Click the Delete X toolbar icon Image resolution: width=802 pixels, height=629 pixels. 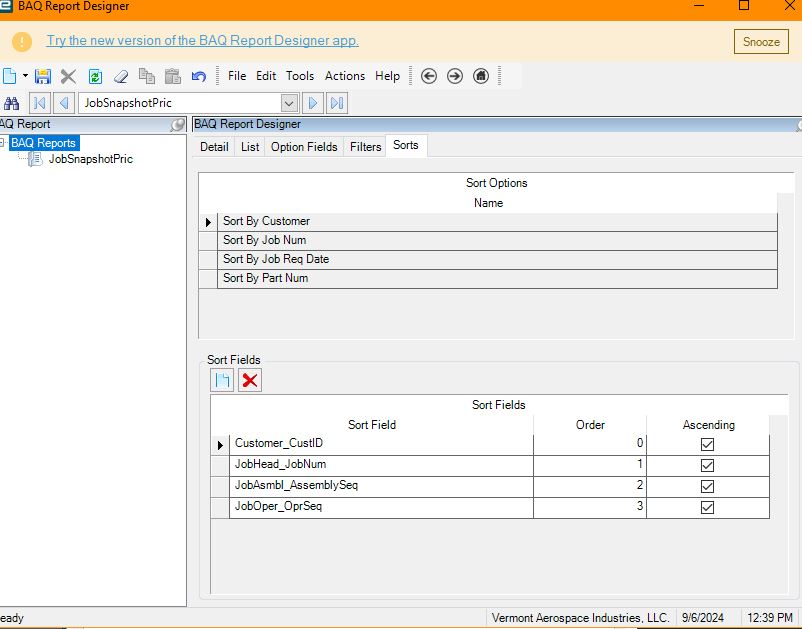point(68,76)
